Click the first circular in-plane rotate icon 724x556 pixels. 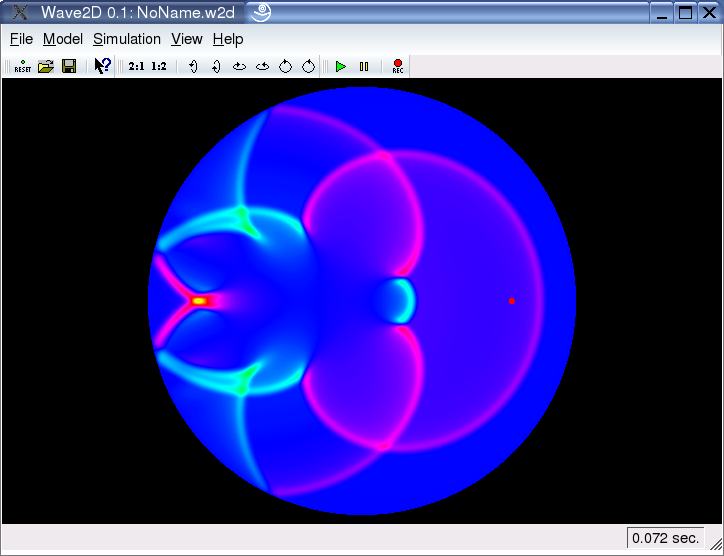[285, 66]
